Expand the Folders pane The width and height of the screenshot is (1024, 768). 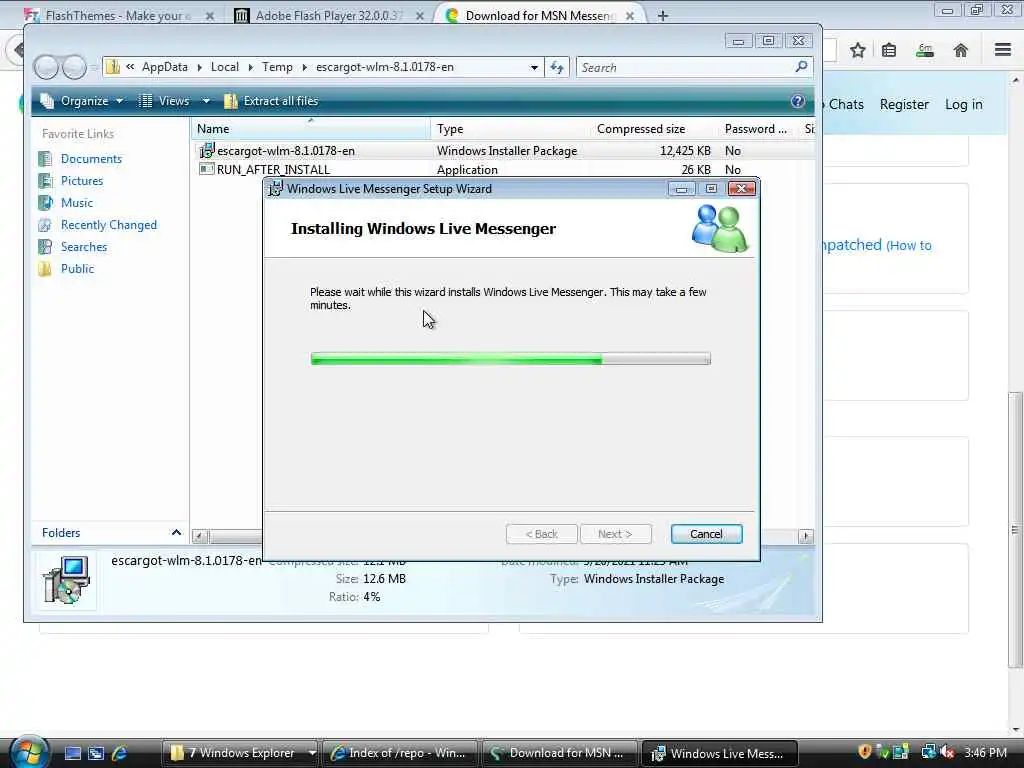point(176,533)
